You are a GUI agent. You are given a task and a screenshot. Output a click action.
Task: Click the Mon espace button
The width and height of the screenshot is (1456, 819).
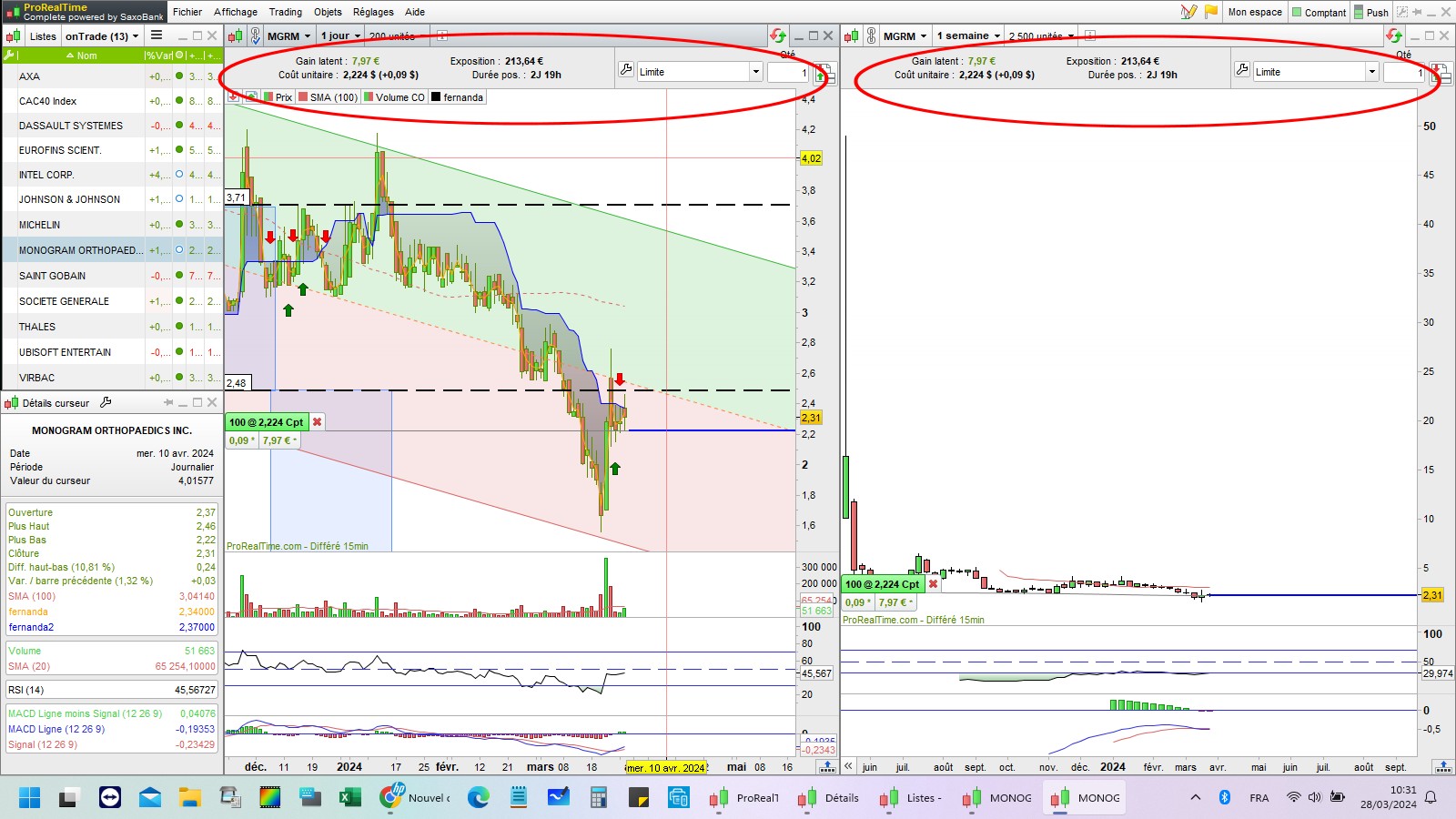(x=1255, y=12)
